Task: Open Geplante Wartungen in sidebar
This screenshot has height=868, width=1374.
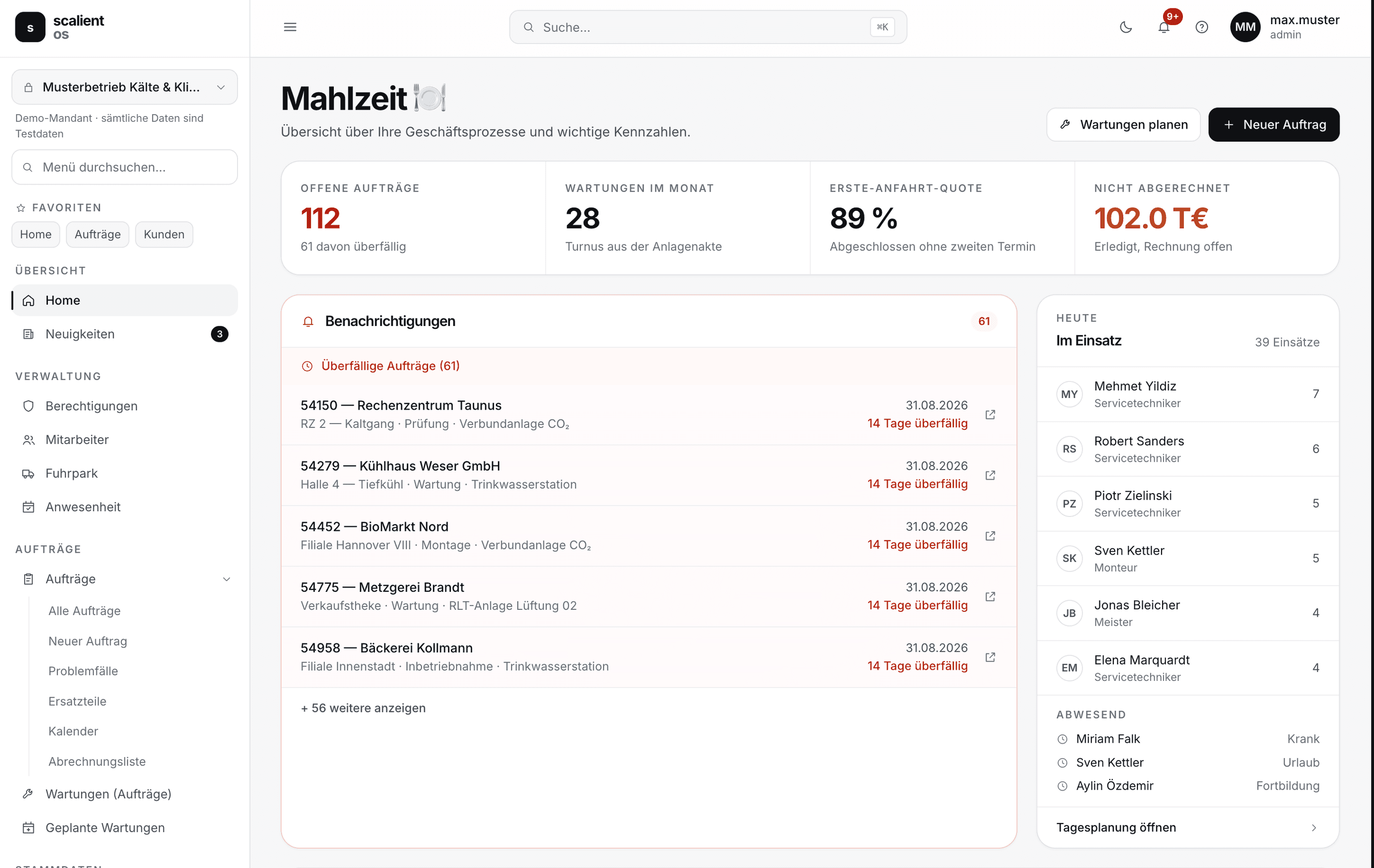Action: click(124, 827)
